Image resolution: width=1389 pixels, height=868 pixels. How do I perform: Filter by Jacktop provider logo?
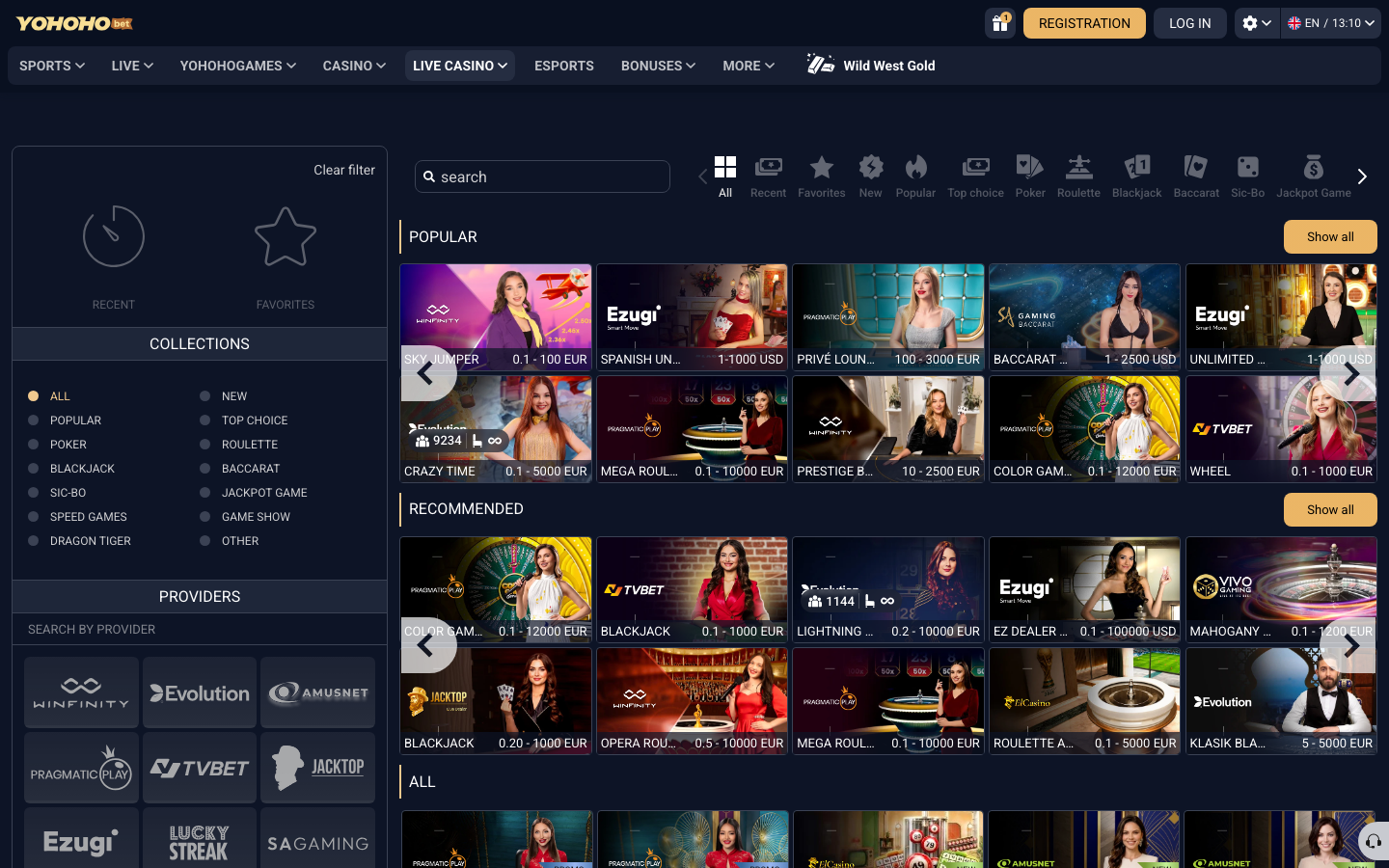[317, 768]
